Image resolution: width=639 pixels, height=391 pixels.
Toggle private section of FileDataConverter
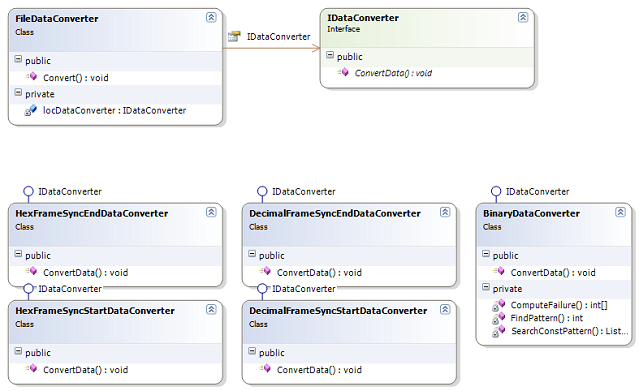[x=18, y=93]
